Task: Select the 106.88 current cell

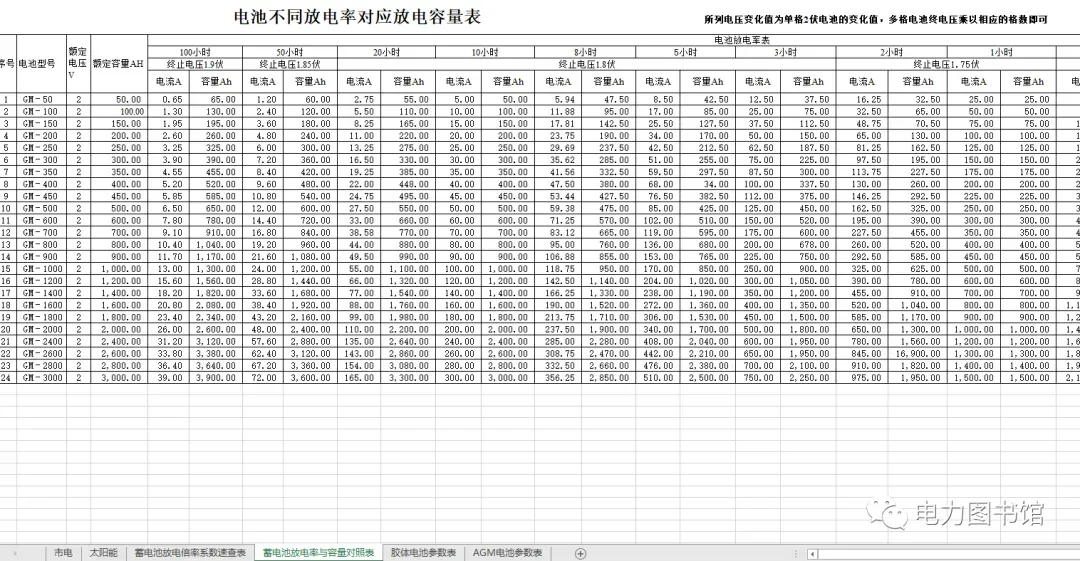Action: (x=558, y=256)
